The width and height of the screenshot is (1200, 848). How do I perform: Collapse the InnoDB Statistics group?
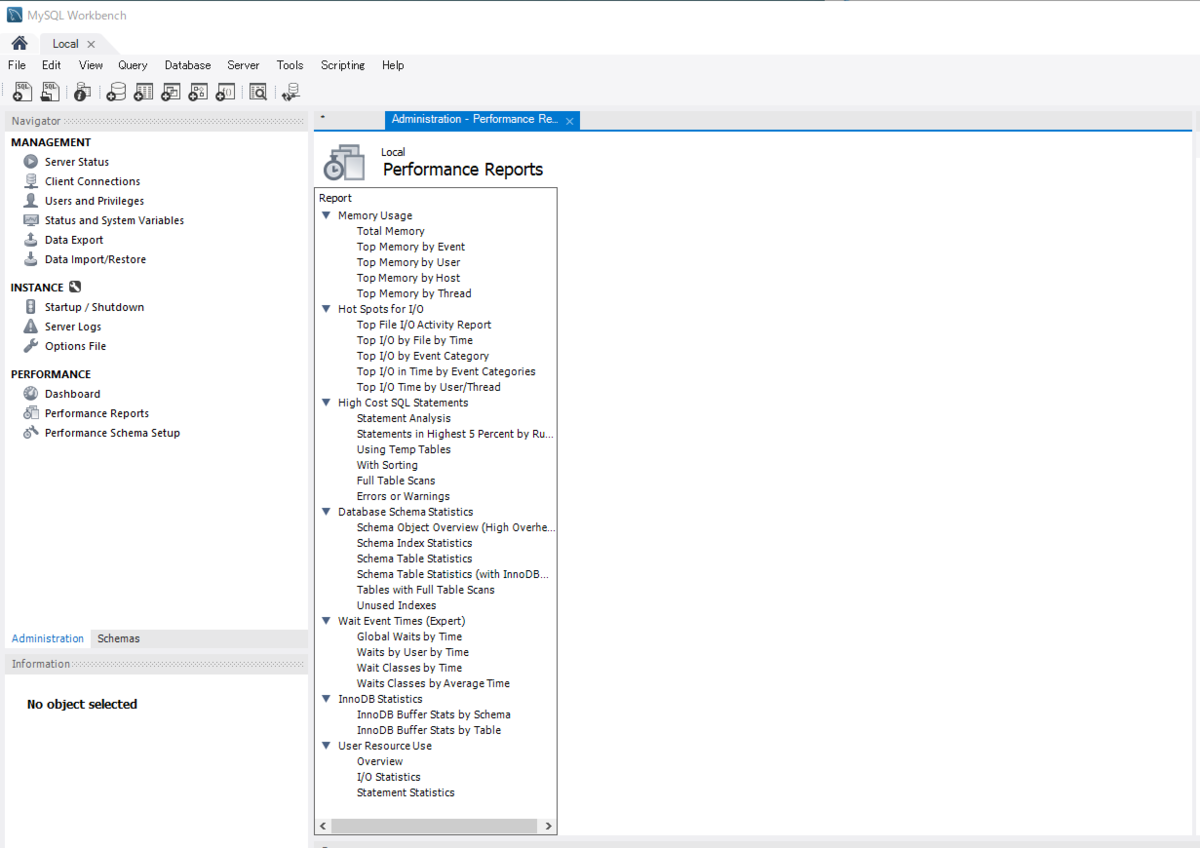[326, 698]
